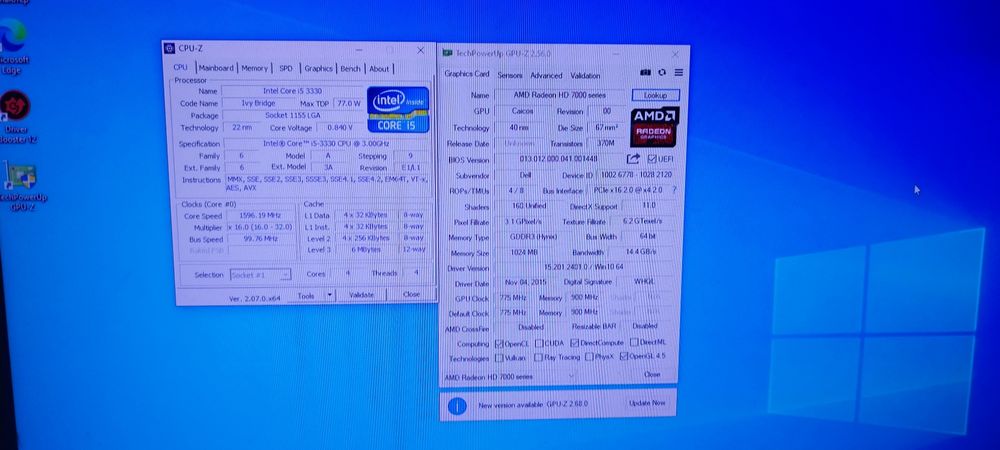Viewport: 1000px width, 450px height.
Task: Toggle the CUDA checkbox
Action: [539, 343]
